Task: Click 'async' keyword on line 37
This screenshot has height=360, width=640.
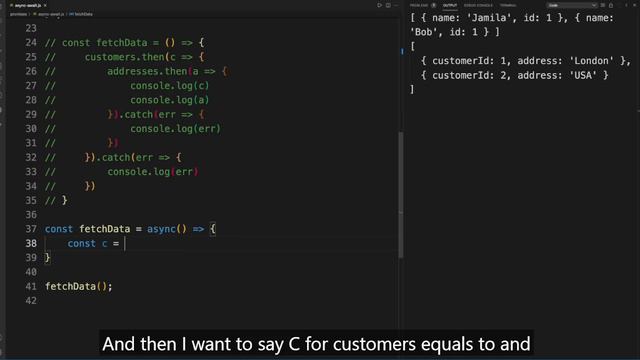Action: click(161, 229)
